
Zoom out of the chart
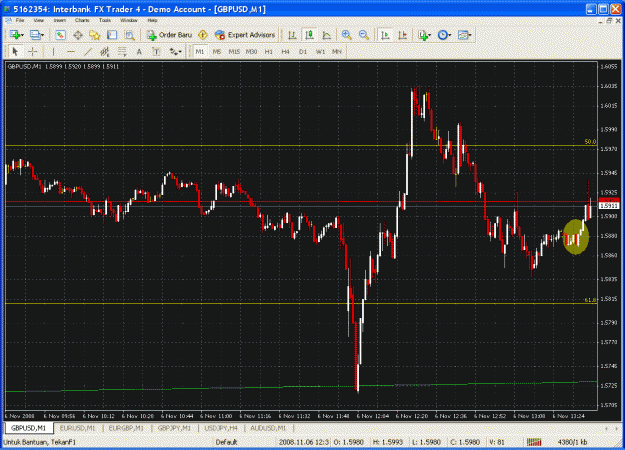[364, 35]
